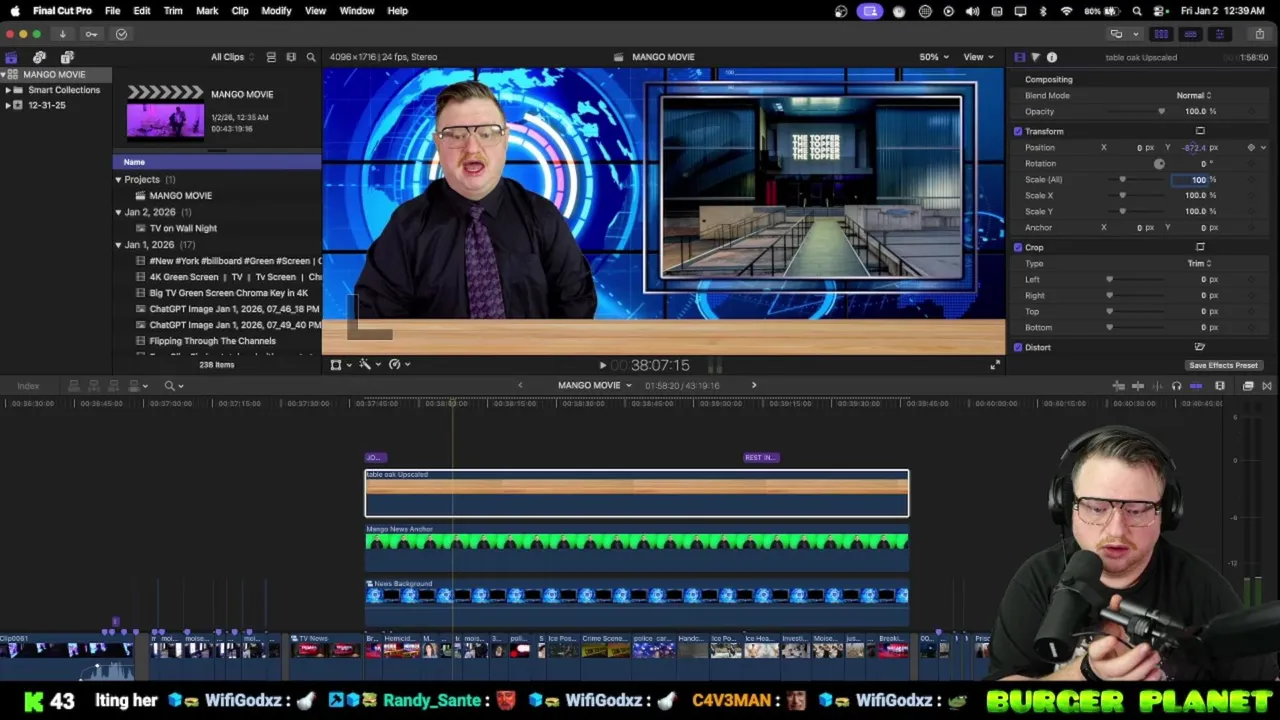Open the Titles and Generators sidebar
Screen dimensions: 1280x720
point(67,57)
